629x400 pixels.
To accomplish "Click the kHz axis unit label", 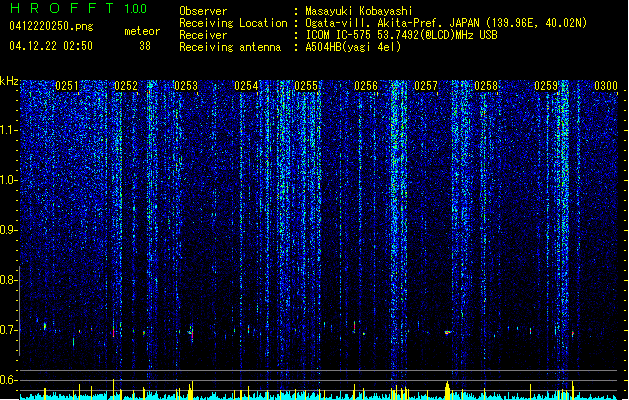I will [9, 81].
